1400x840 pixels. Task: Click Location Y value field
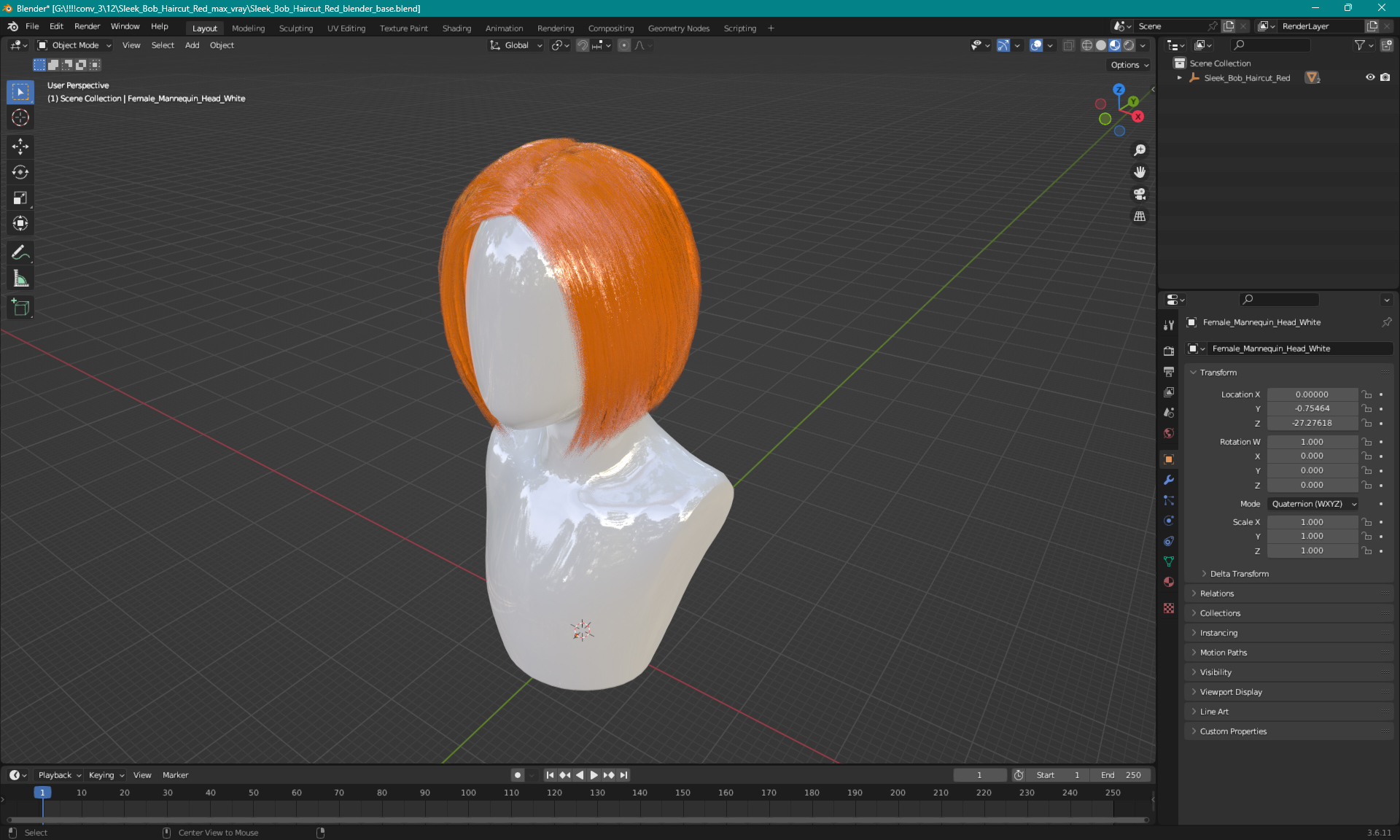pyautogui.click(x=1312, y=409)
